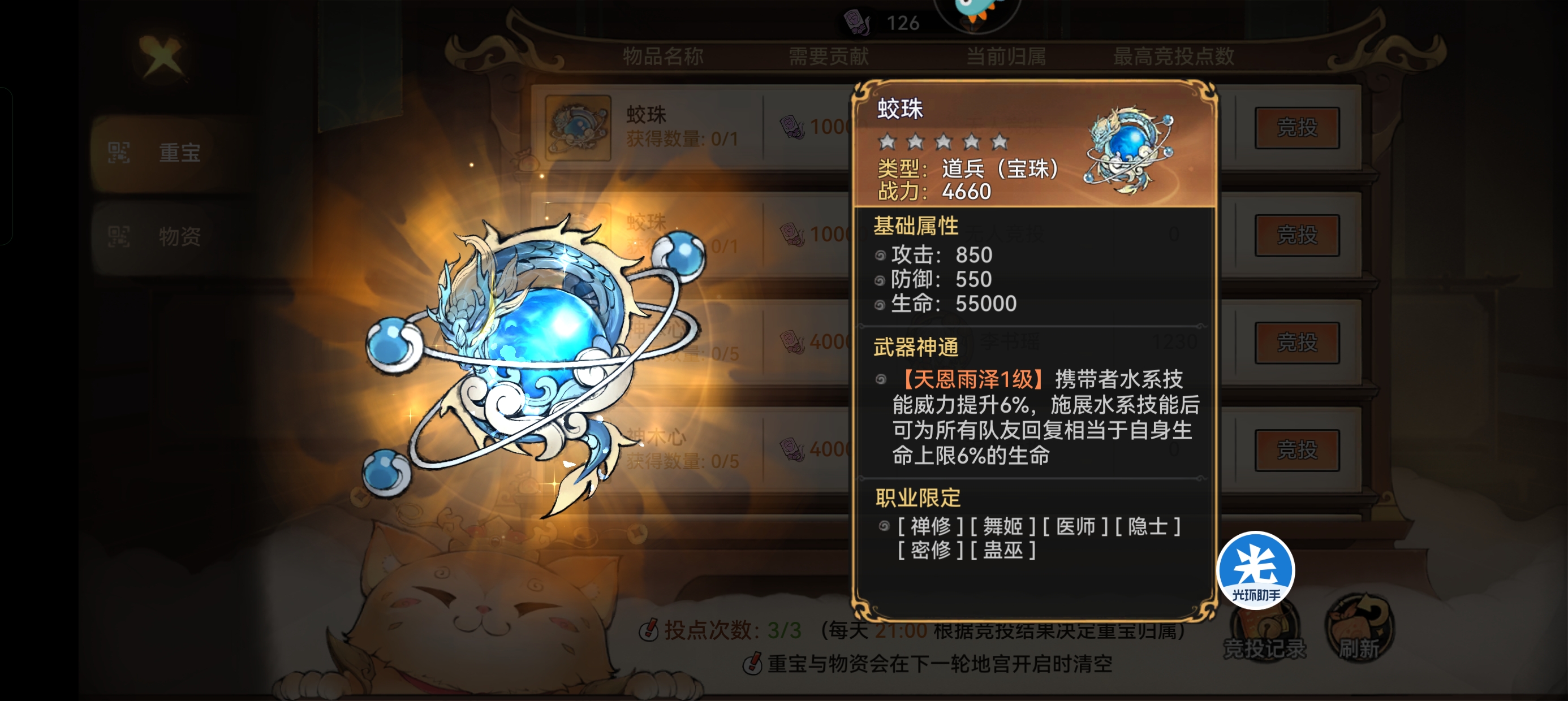Tap the 竞投 button for the first 蛟珠
The height and width of the screenshot is (701, 1568).
coord(1296,128)
